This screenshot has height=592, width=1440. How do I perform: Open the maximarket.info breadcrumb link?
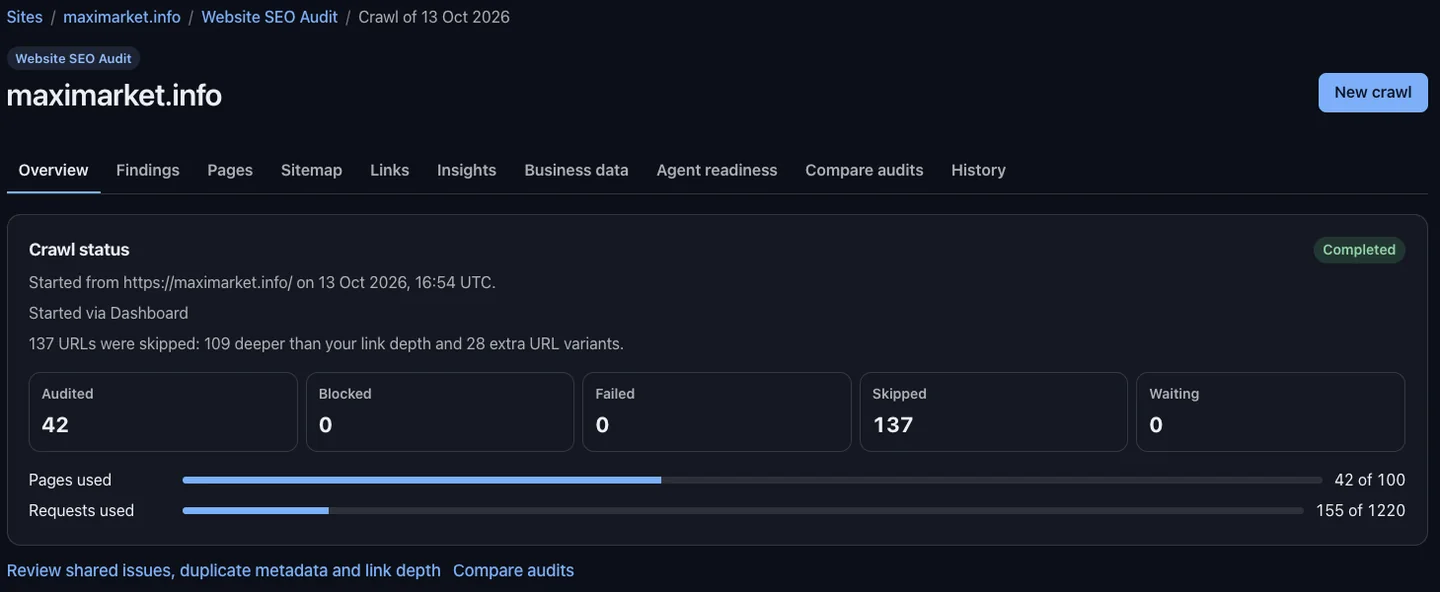(x=122, y=17)
